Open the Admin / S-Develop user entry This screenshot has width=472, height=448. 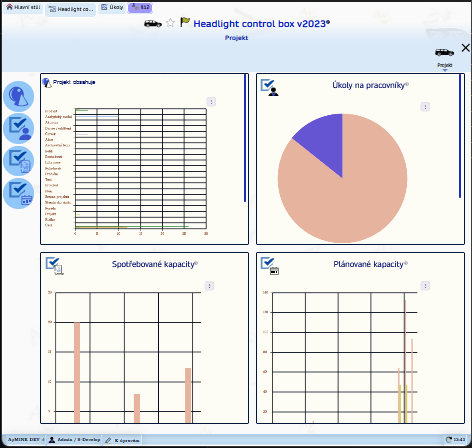tap(78, 440)
